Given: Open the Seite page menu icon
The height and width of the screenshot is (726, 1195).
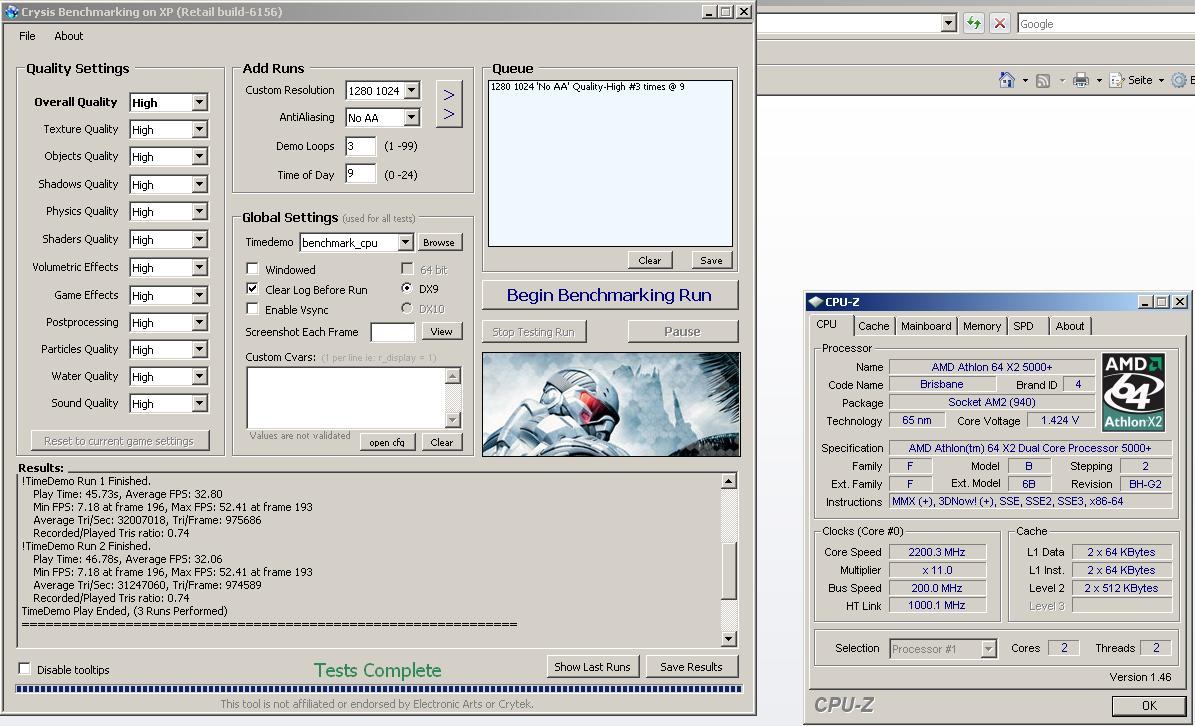Looking at the screenshot, I should pyautogui.click(x=1117, y=80).
